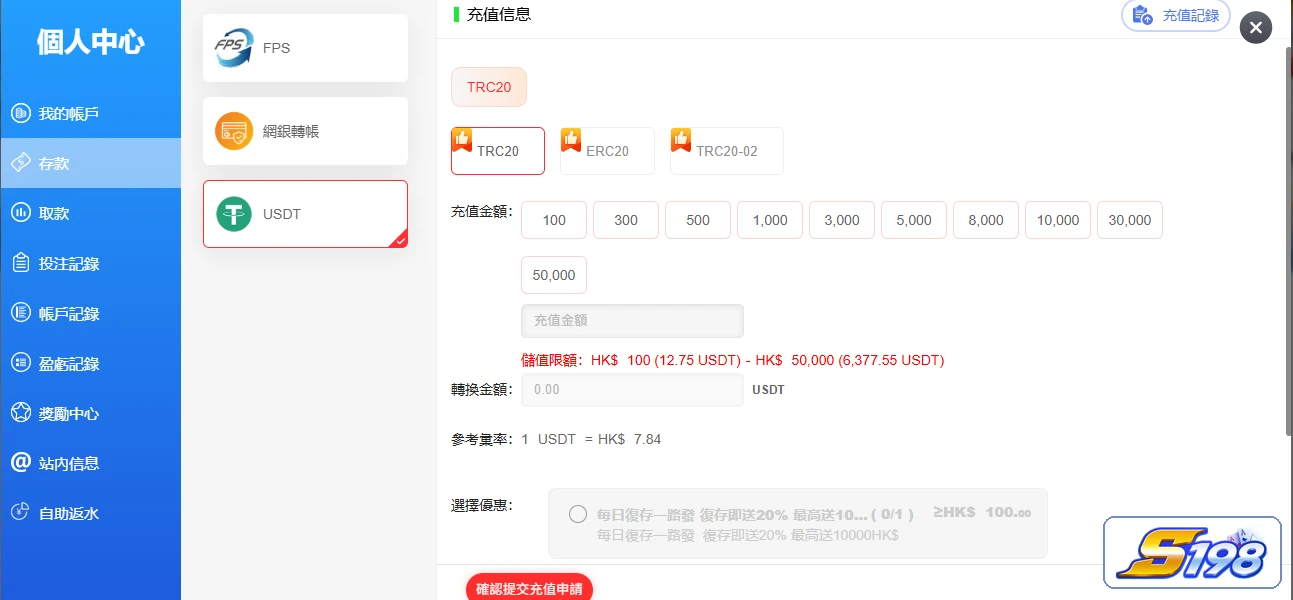The height and width of the screenshot is (600, 1293).
Task: Open 自助返水 menu item
Action: tap(90, 513)
